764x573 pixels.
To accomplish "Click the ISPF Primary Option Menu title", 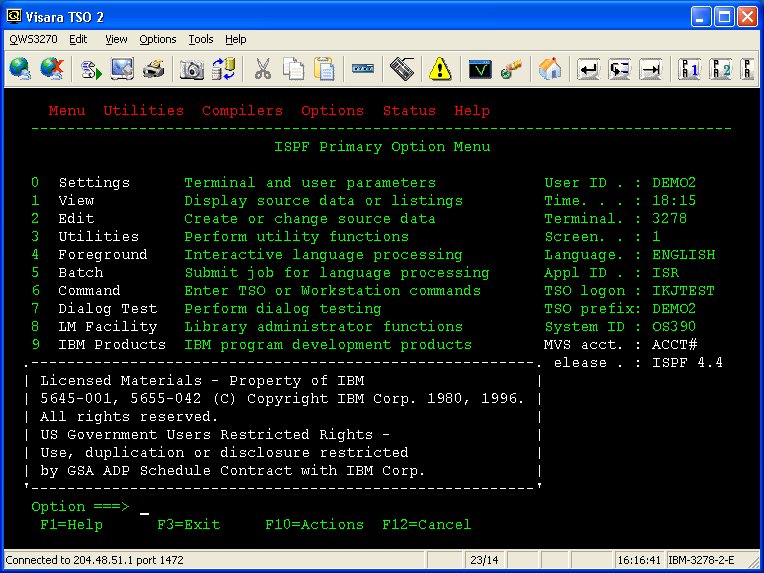I will (382, 147).
